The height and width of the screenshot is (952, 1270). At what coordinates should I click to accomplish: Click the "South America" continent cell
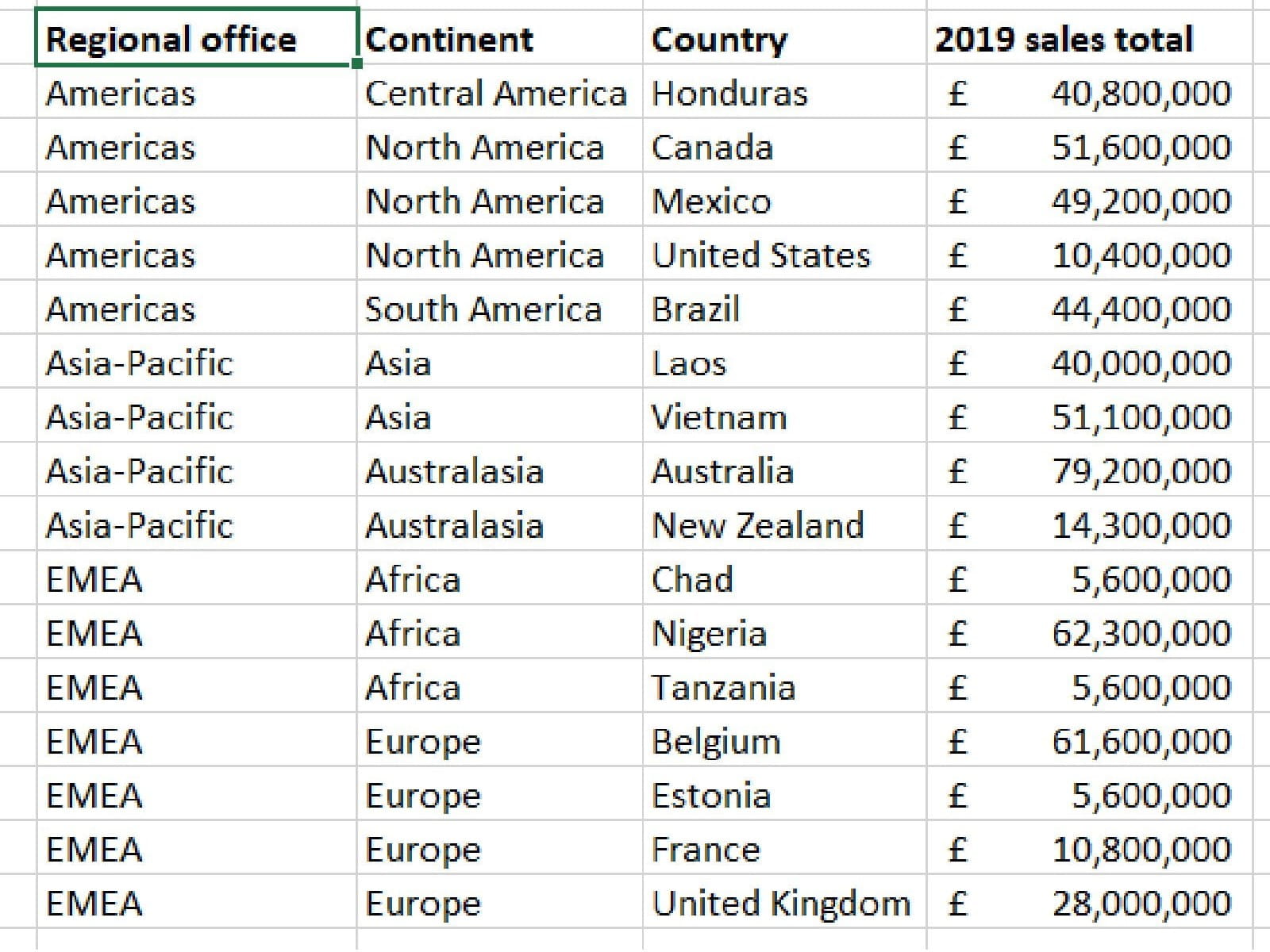(x=483, y=309)
